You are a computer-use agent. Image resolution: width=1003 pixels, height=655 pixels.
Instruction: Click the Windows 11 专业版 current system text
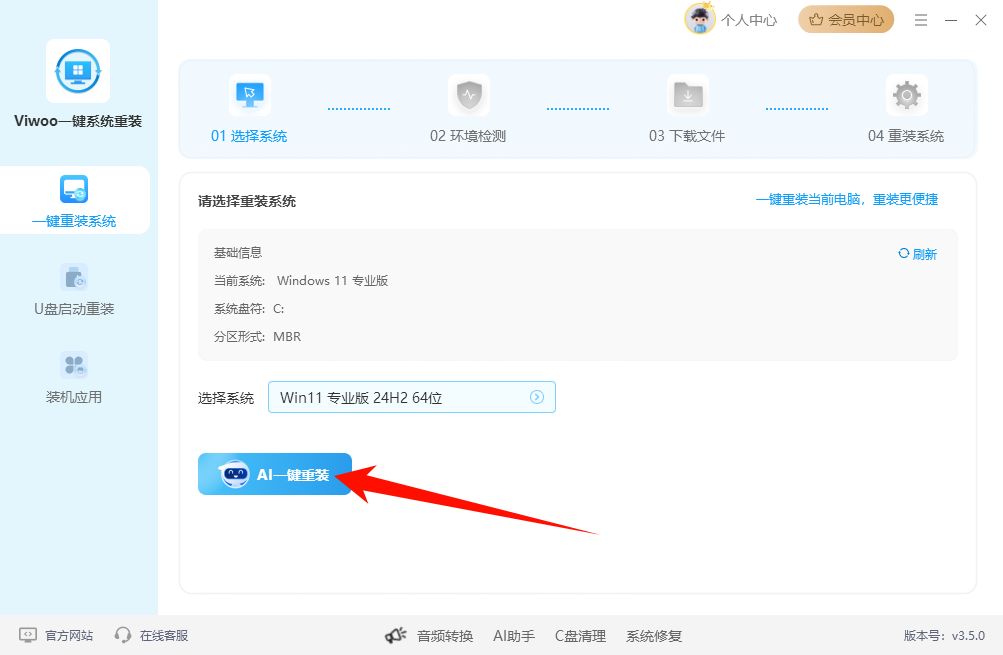point(333,281)
